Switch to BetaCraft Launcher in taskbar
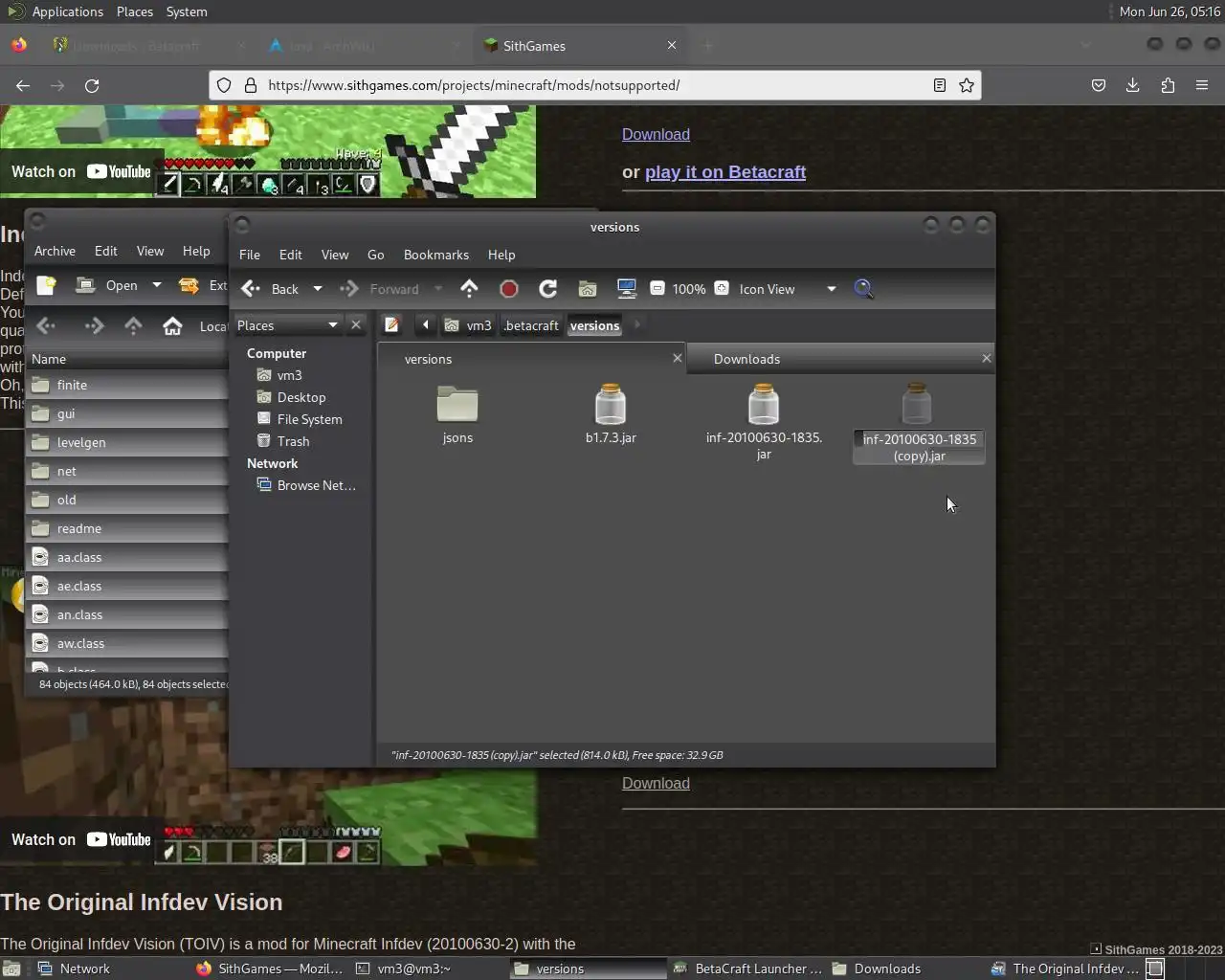Viewport: 1225px width, 980px height. [x=747, y=969]
